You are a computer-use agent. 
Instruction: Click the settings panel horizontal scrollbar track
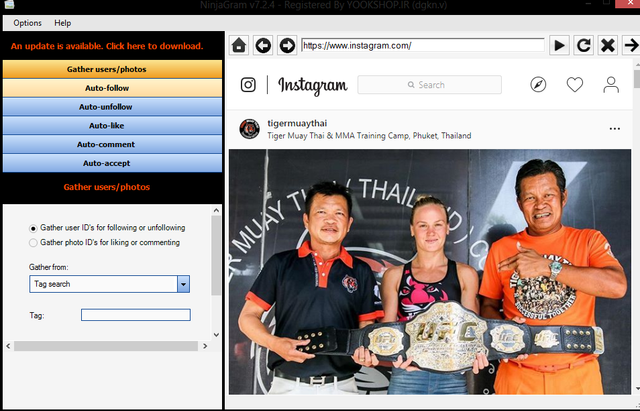[106, 346]
